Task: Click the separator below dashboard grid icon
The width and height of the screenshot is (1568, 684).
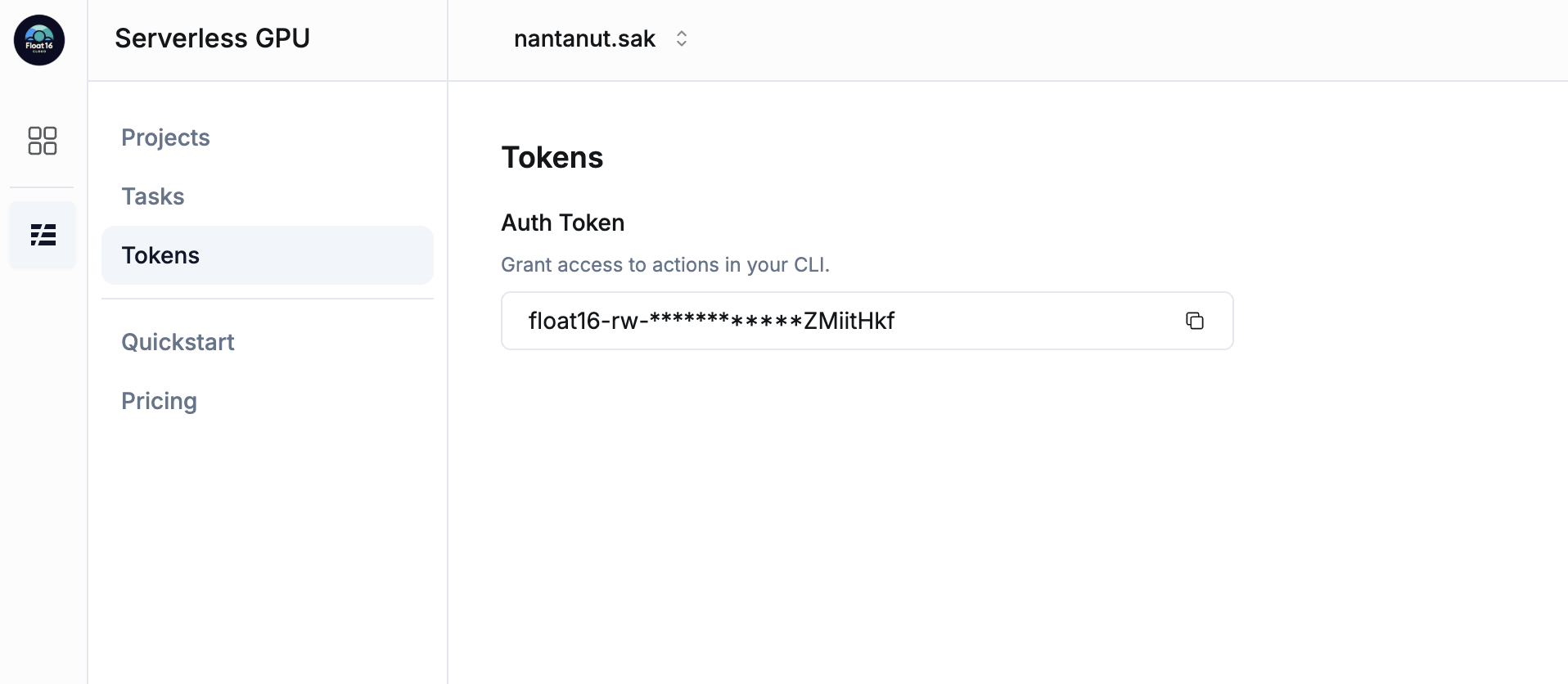Action: coord(42,187)
